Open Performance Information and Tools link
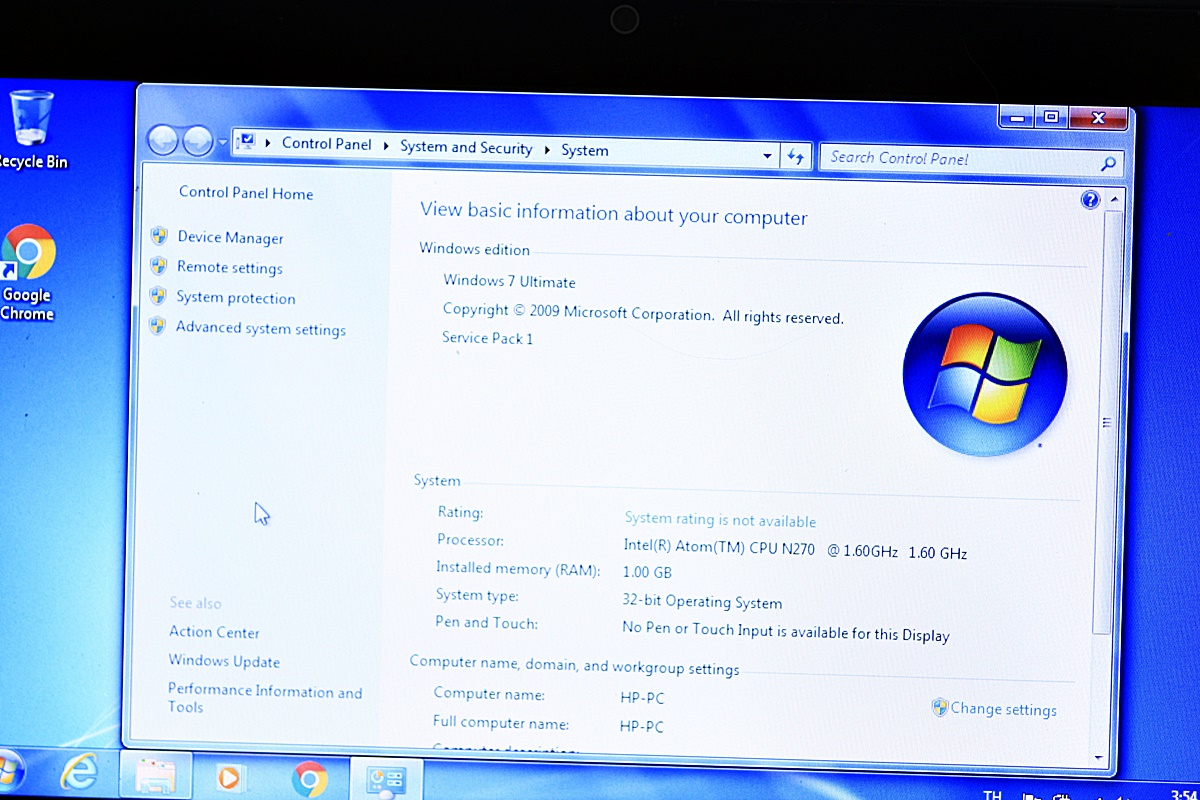 265,699
